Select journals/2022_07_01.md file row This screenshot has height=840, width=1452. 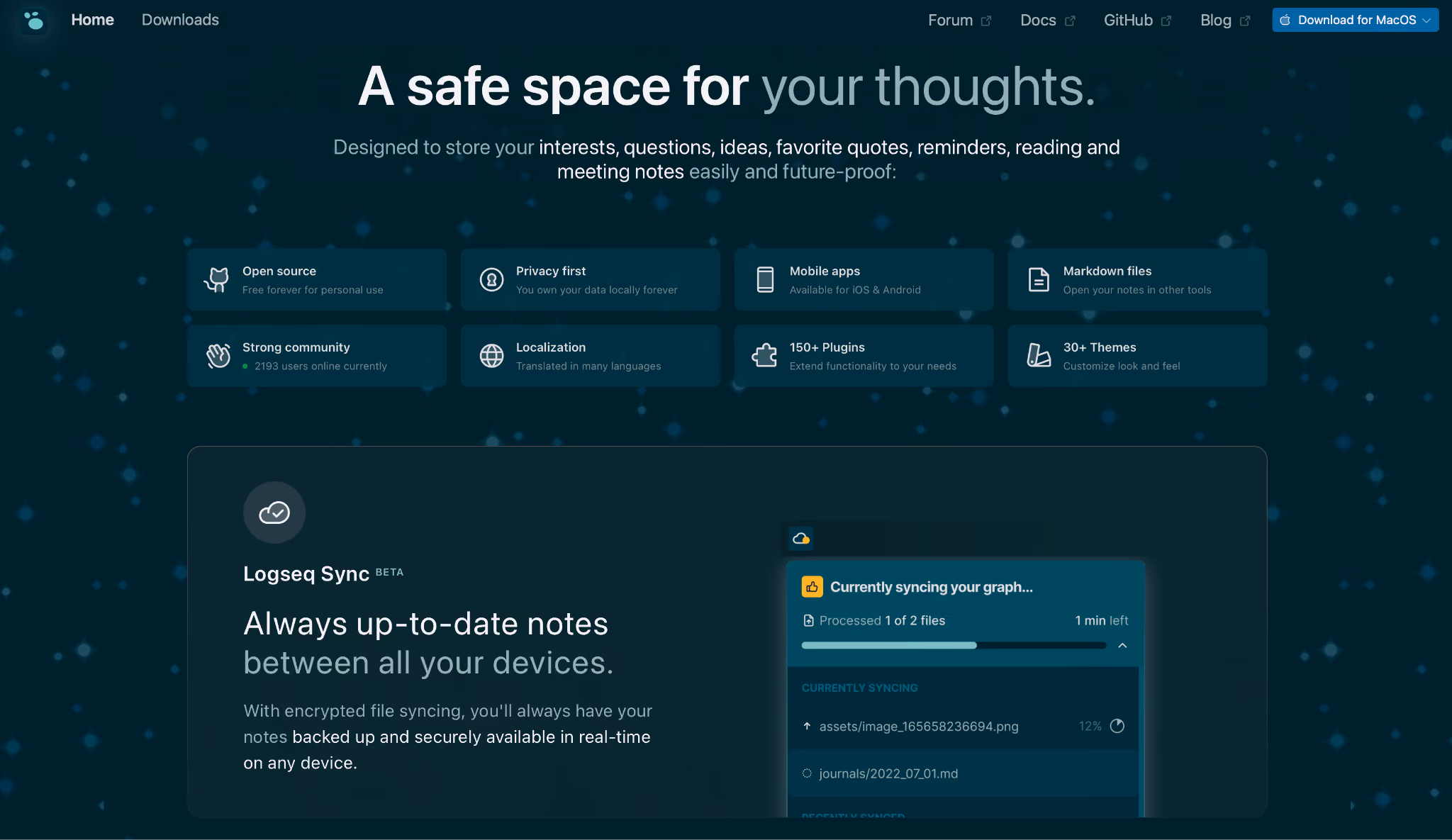(x=963, y=773)
